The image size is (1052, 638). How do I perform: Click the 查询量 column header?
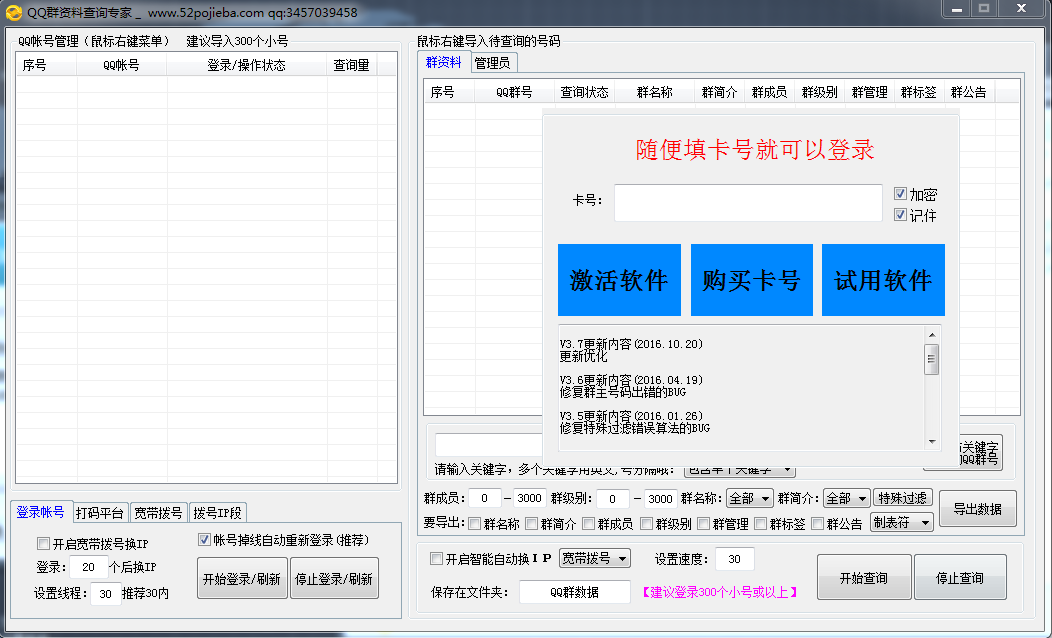(352, 65)
